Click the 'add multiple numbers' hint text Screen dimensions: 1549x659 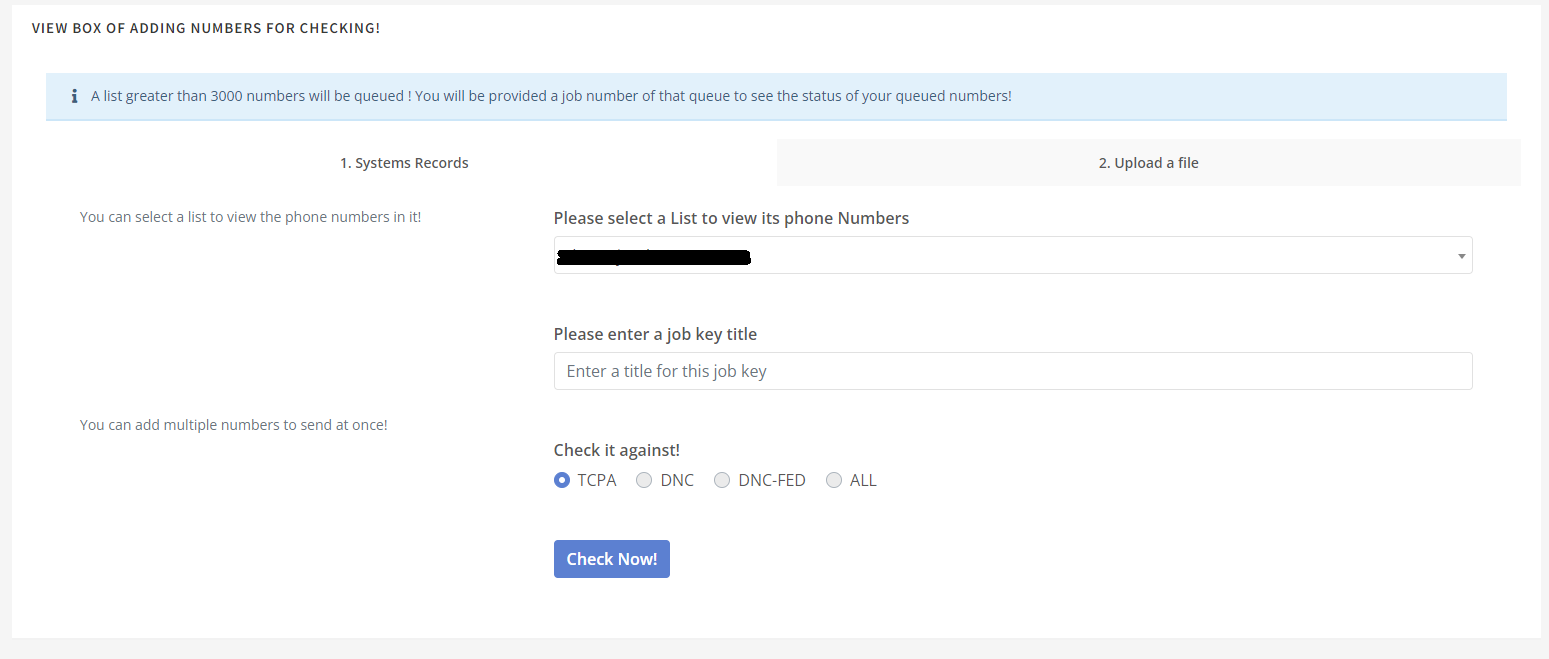click(x=233, y=425)
